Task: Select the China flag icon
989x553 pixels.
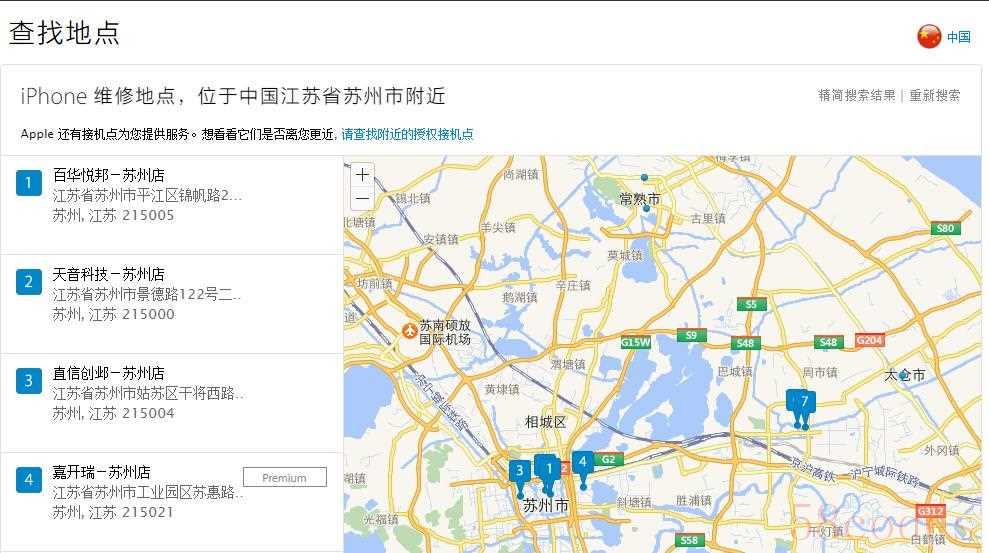Action: [x=929, y=37]
